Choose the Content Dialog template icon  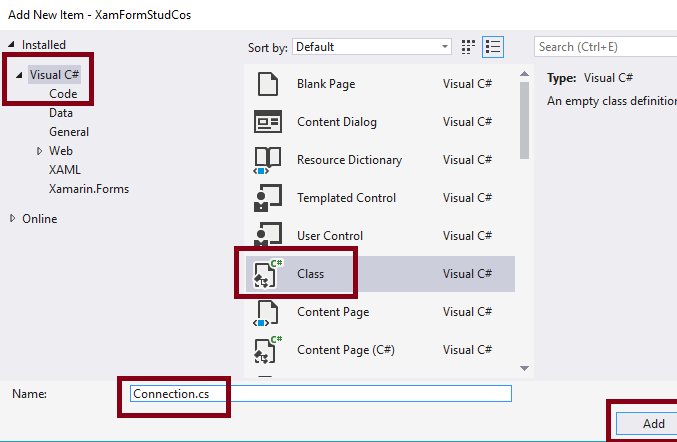coord(267,122)
